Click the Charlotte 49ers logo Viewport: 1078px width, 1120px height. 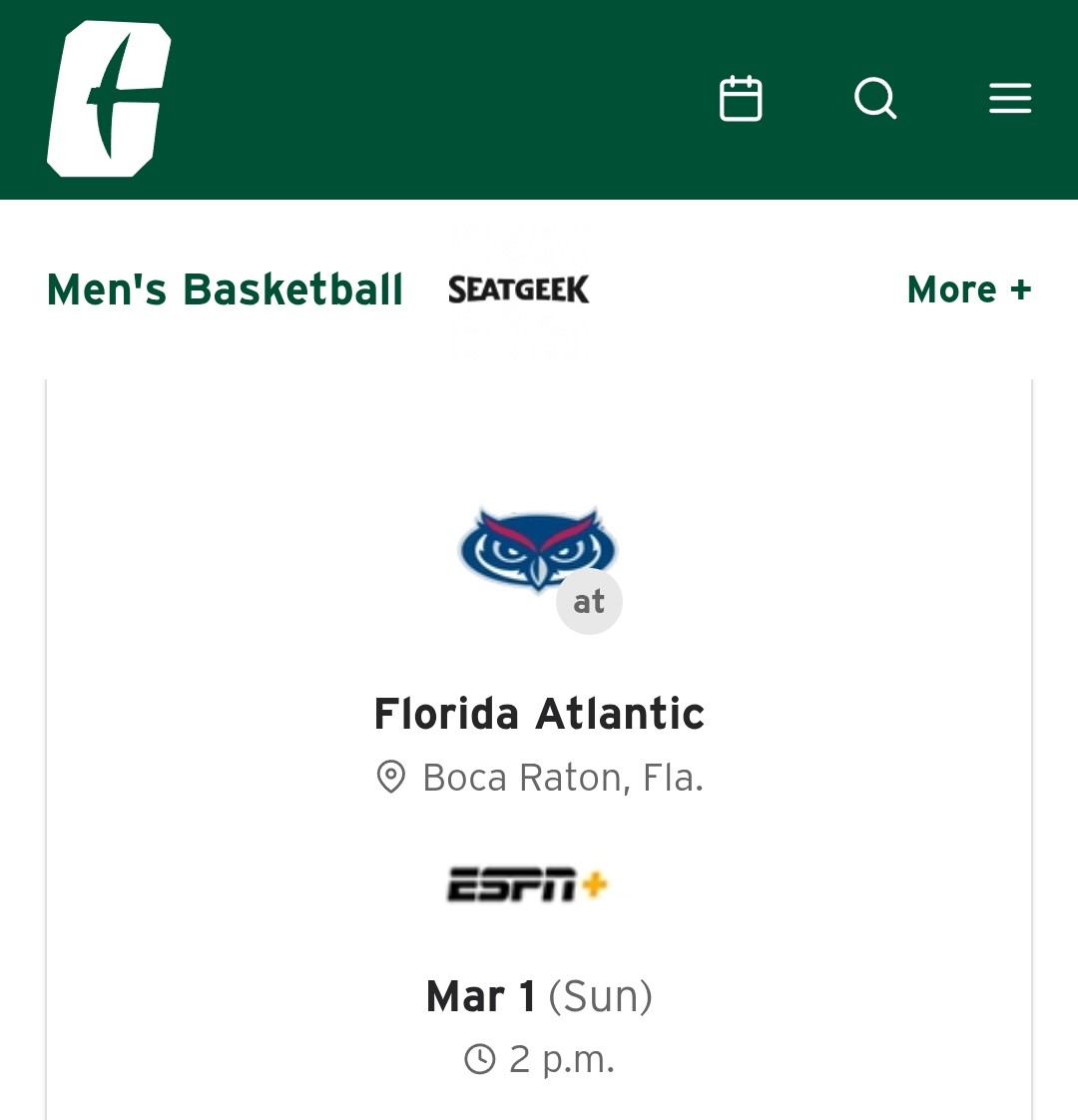(108, 99)
